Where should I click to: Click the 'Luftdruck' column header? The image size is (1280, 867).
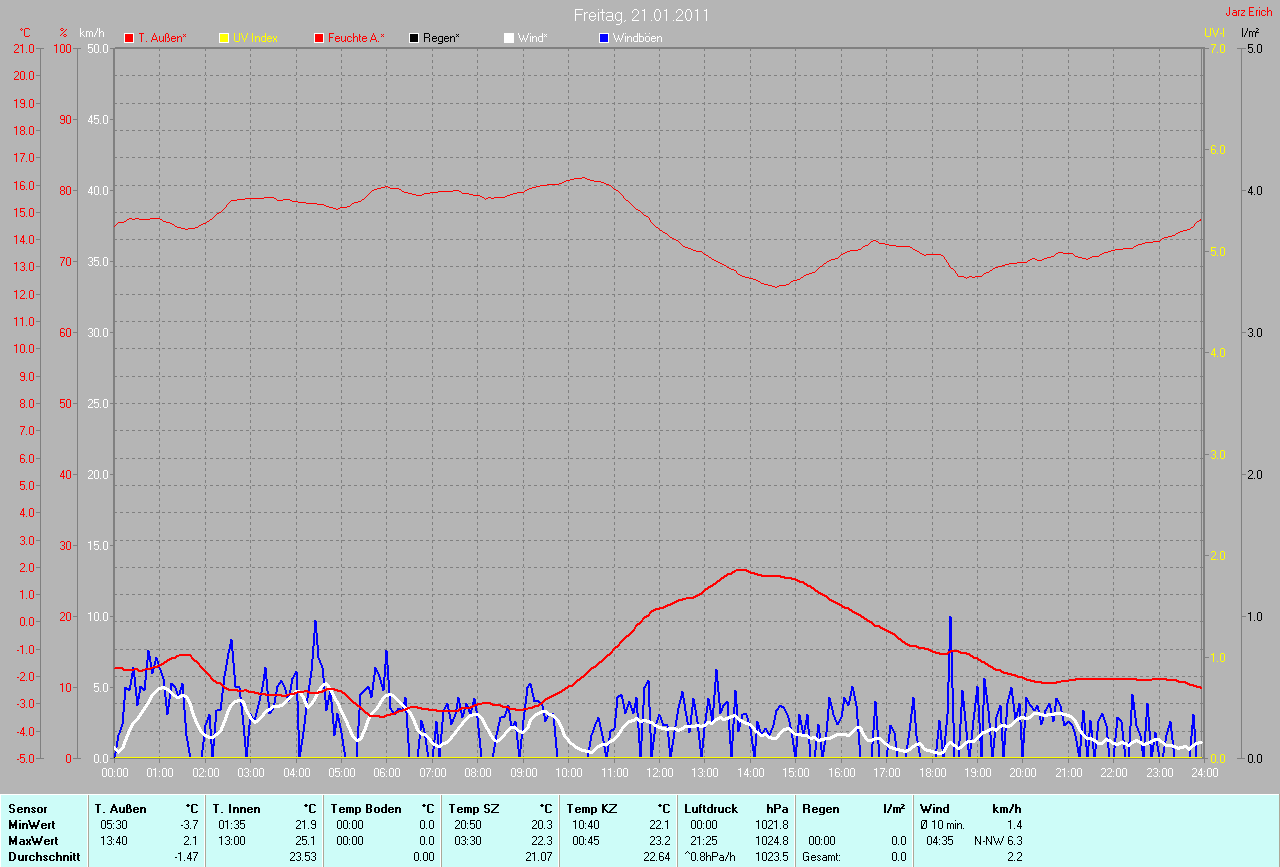[x=711, y=808]
